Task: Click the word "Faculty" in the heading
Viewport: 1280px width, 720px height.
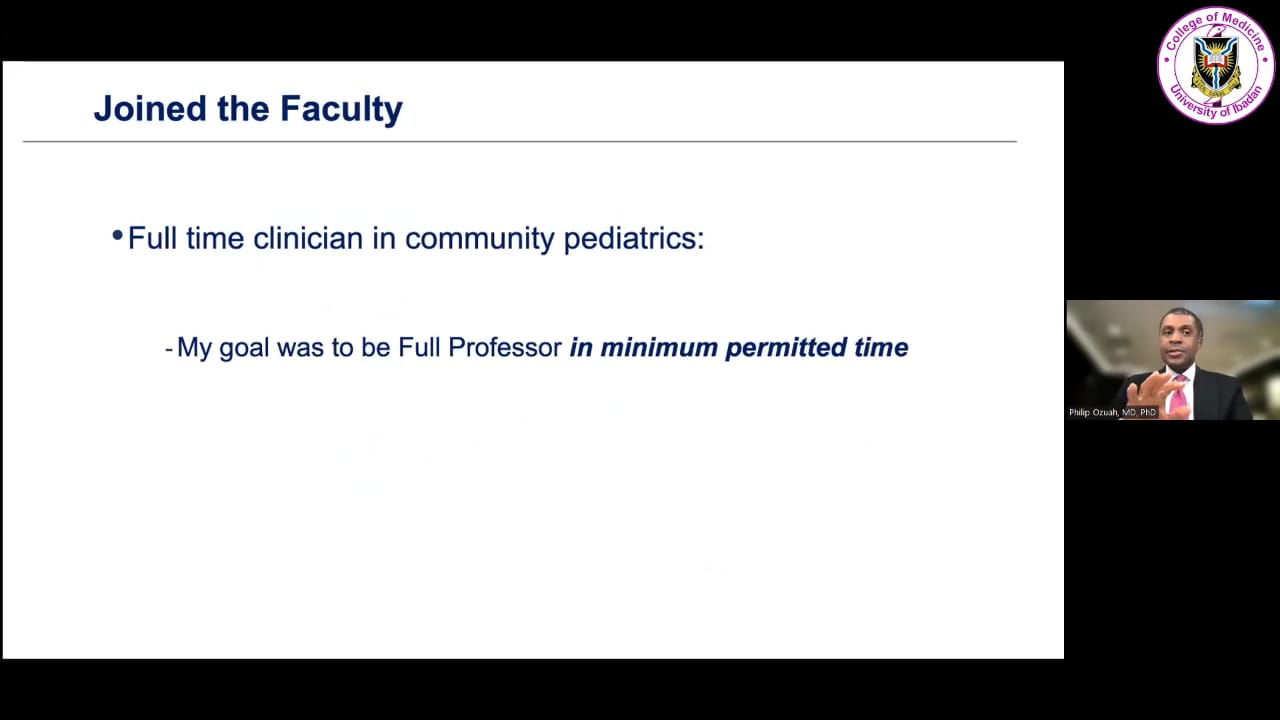Action: pyautogui.click(x=341, y=108)
